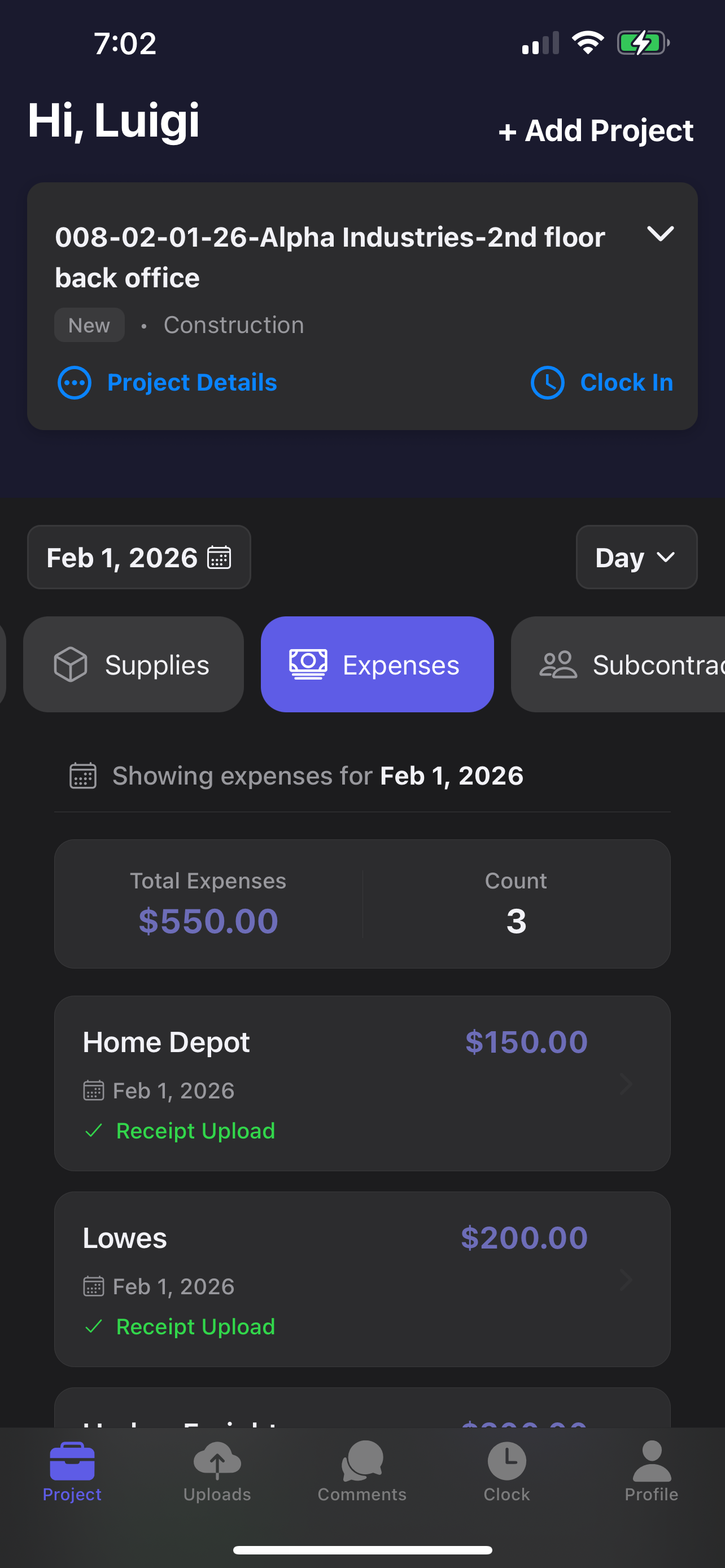
Task: Open the Uploads cloud icon
Action: coord(217,1461)
